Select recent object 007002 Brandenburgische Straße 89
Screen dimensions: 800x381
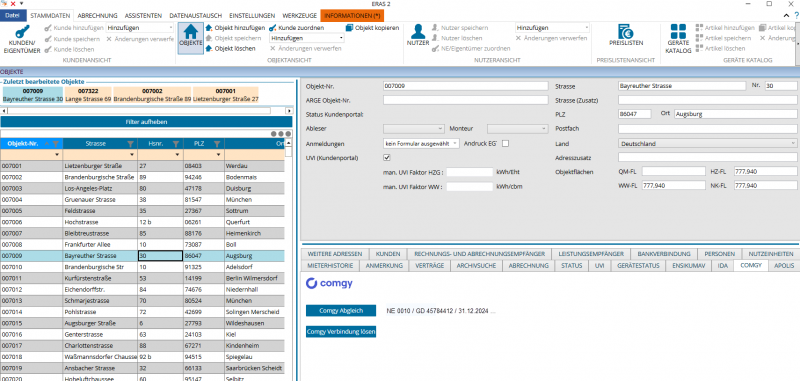[152, 94]
